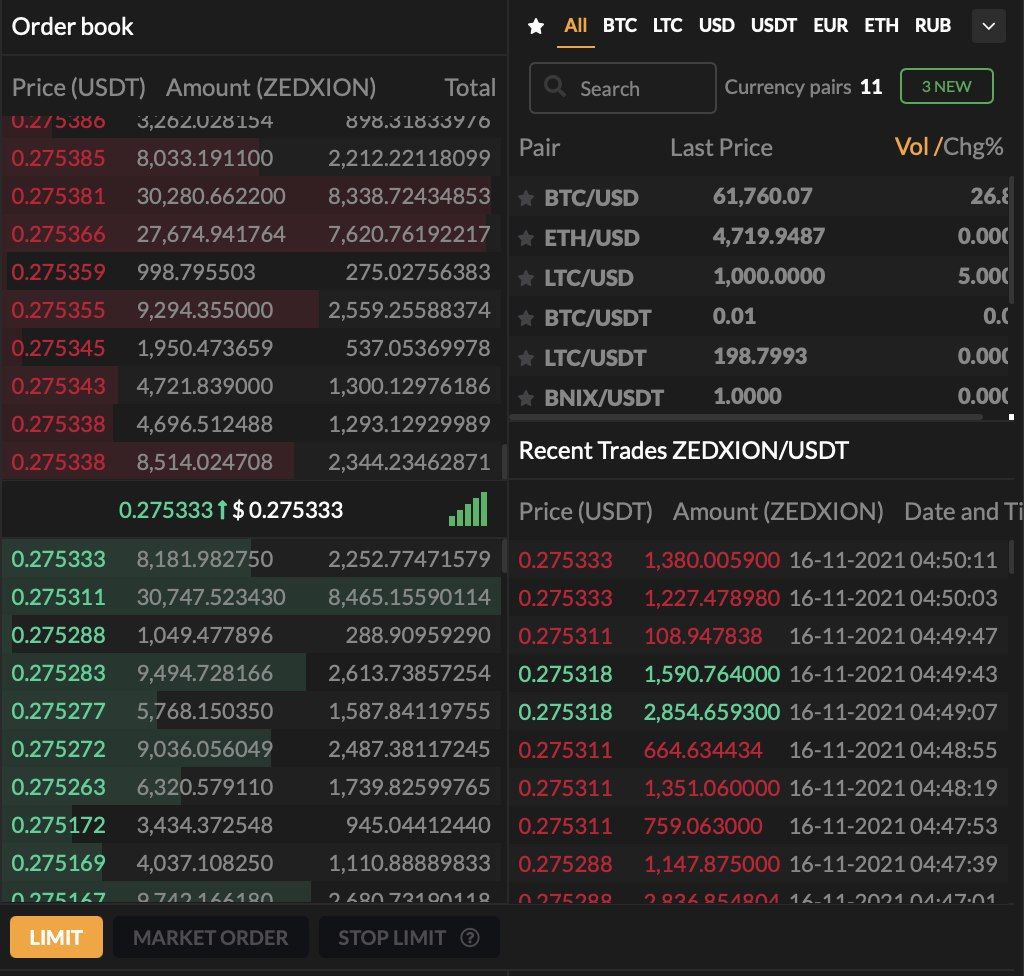The image size is (1024, 976).
Task: Select bid amount 8,181.982750
Action: [x=204, y=559]
